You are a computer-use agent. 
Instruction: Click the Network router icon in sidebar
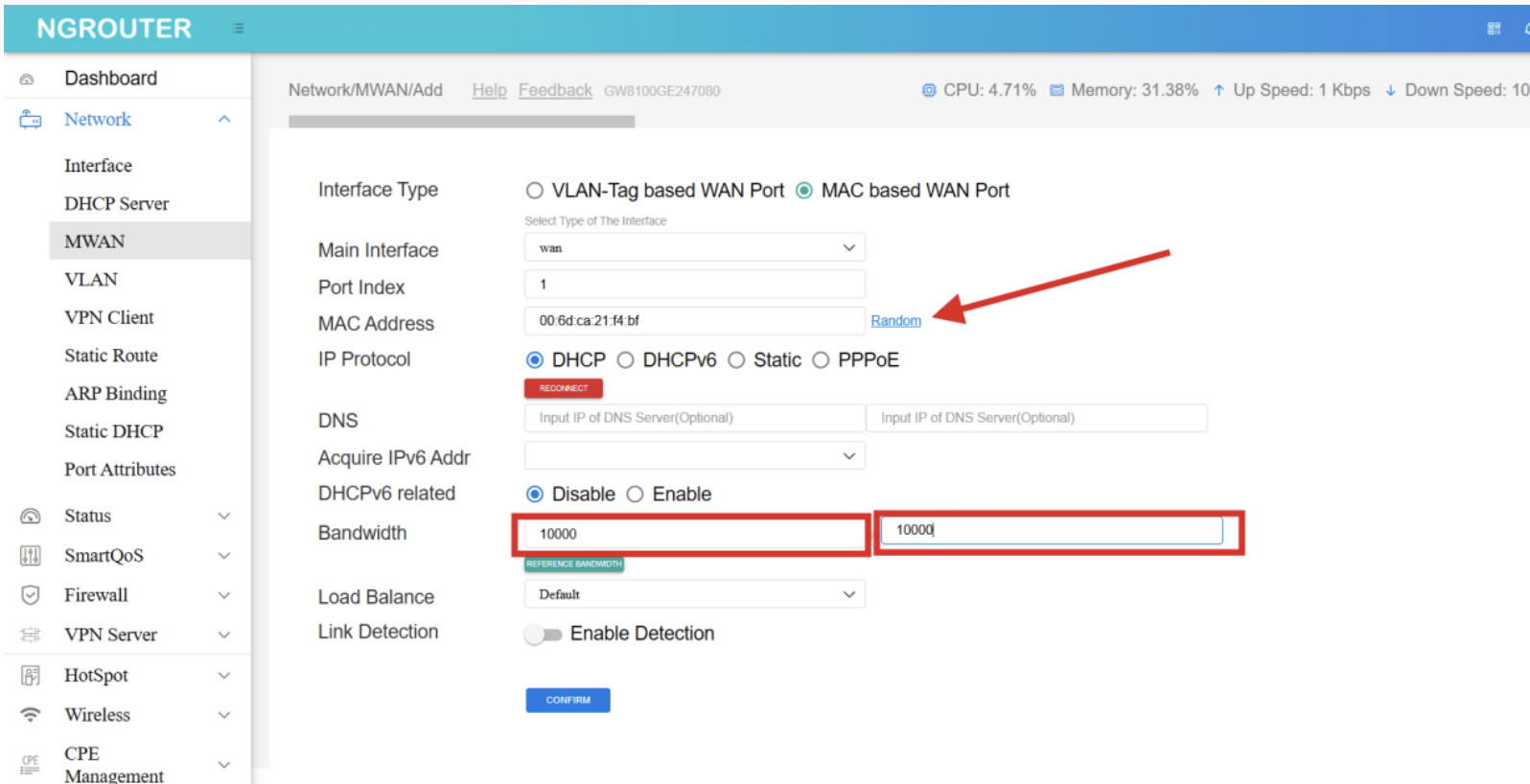[31, 120]
